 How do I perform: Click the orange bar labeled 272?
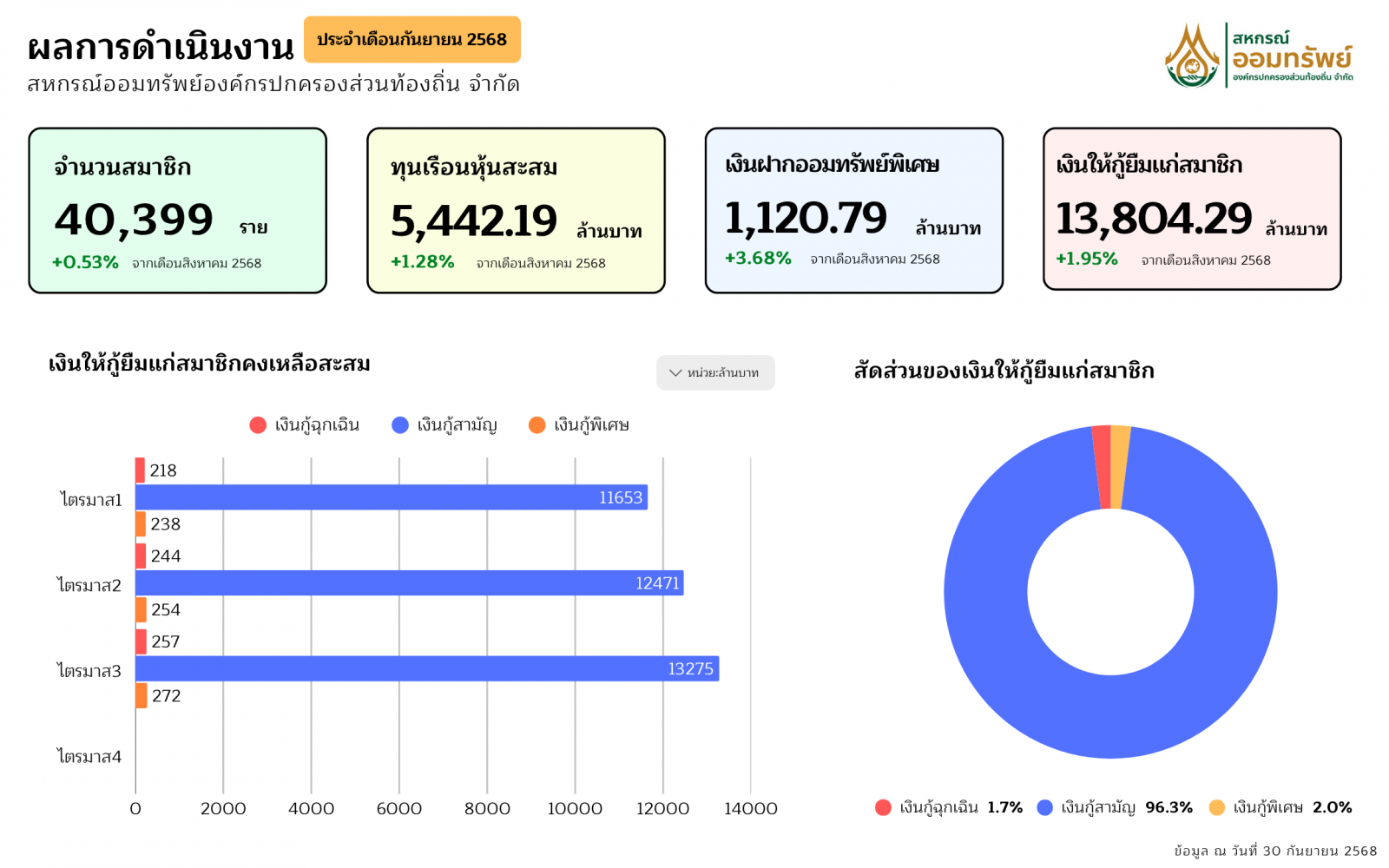tap(141, 695)
